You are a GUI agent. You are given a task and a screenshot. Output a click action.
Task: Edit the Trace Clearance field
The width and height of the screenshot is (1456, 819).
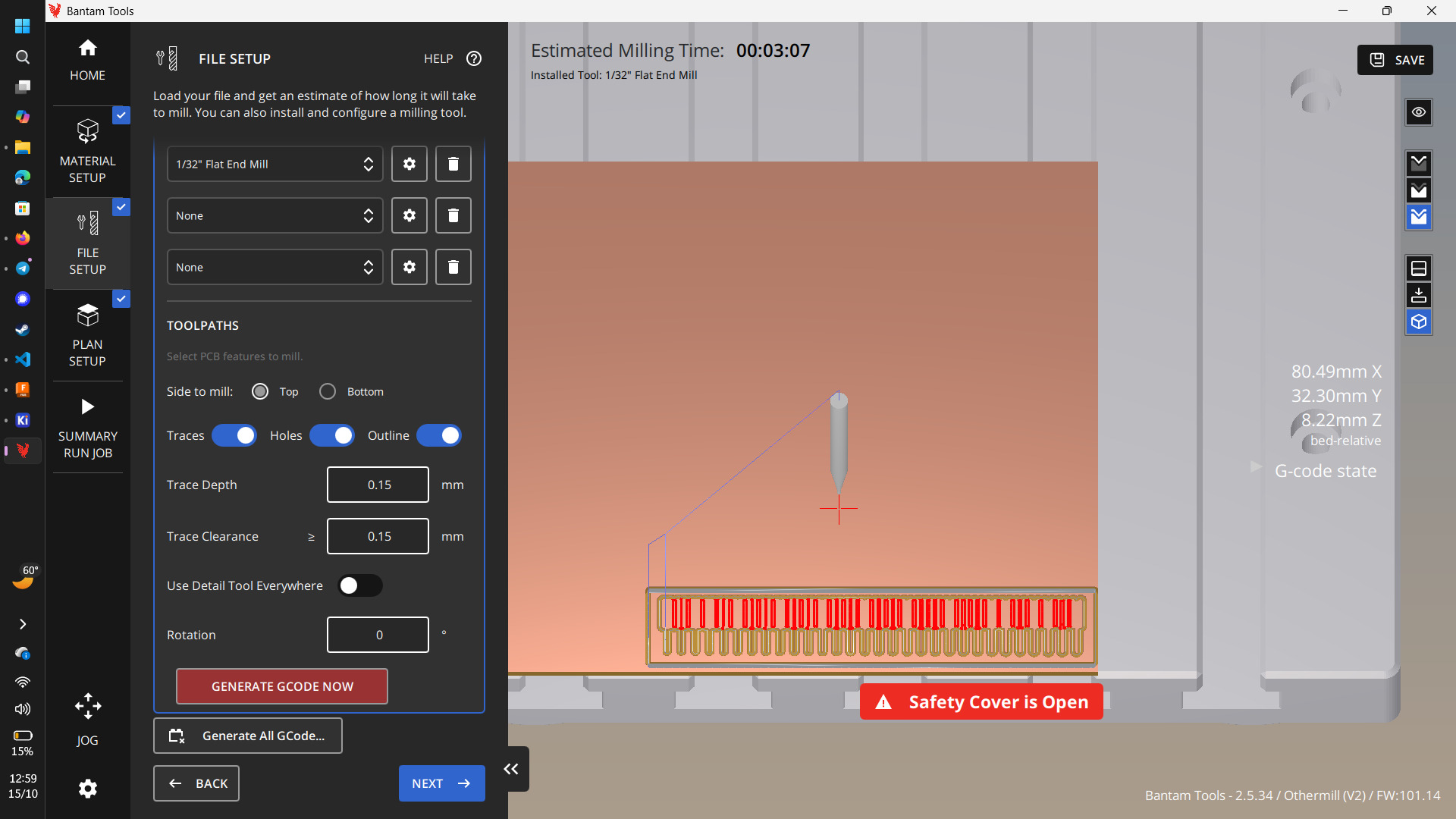click(x=378, y=536)
